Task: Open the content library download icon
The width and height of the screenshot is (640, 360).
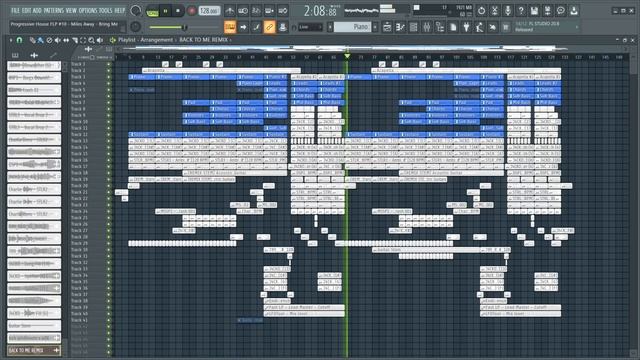Action: tap(574, 11)
